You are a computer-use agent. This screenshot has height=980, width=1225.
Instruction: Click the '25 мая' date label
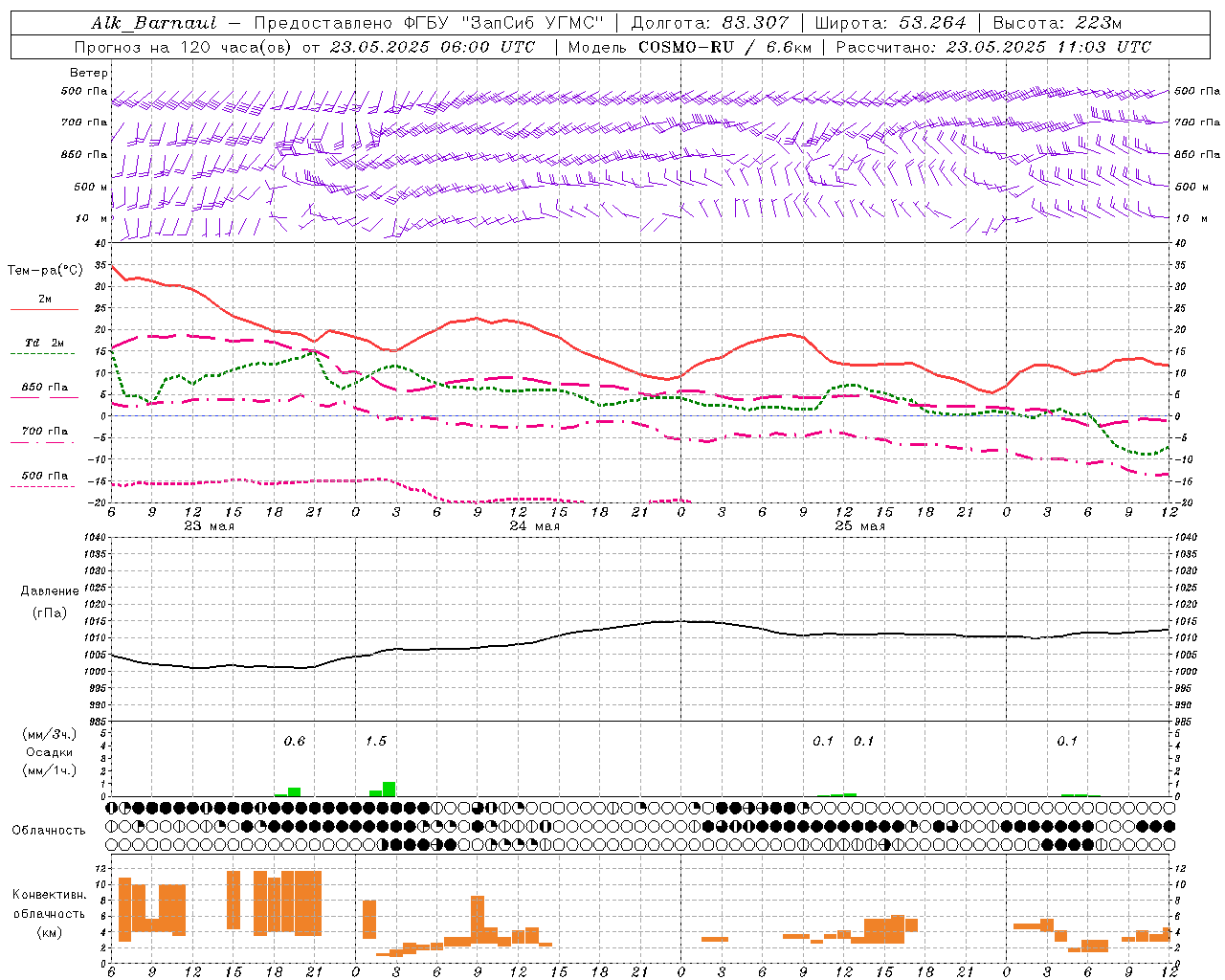click(x=859, y=526)
